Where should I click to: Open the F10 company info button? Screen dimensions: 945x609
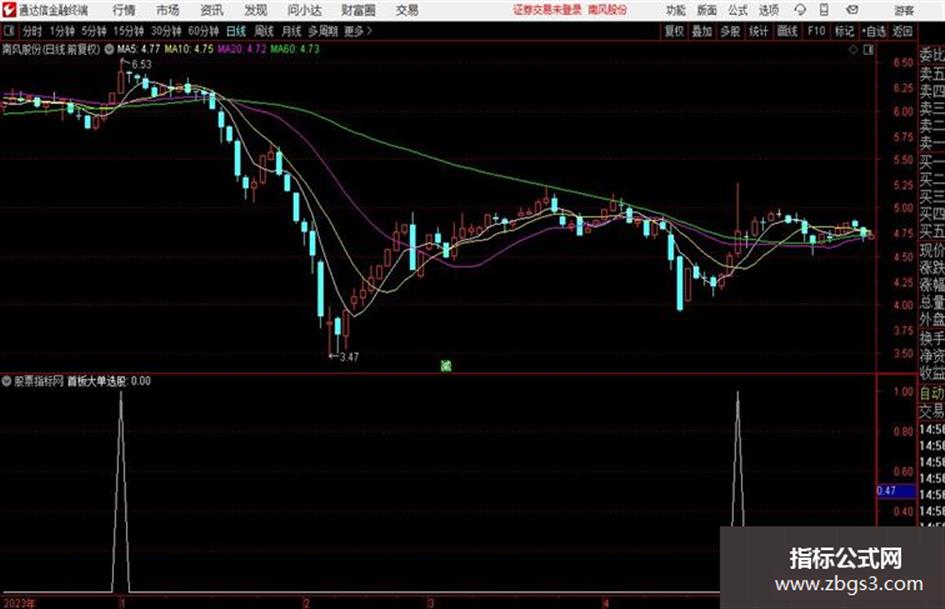816,31
